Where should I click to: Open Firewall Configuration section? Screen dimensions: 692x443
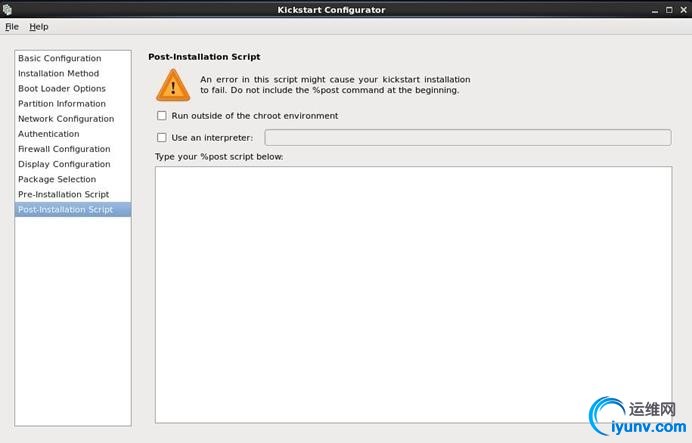tap(73, 149)
